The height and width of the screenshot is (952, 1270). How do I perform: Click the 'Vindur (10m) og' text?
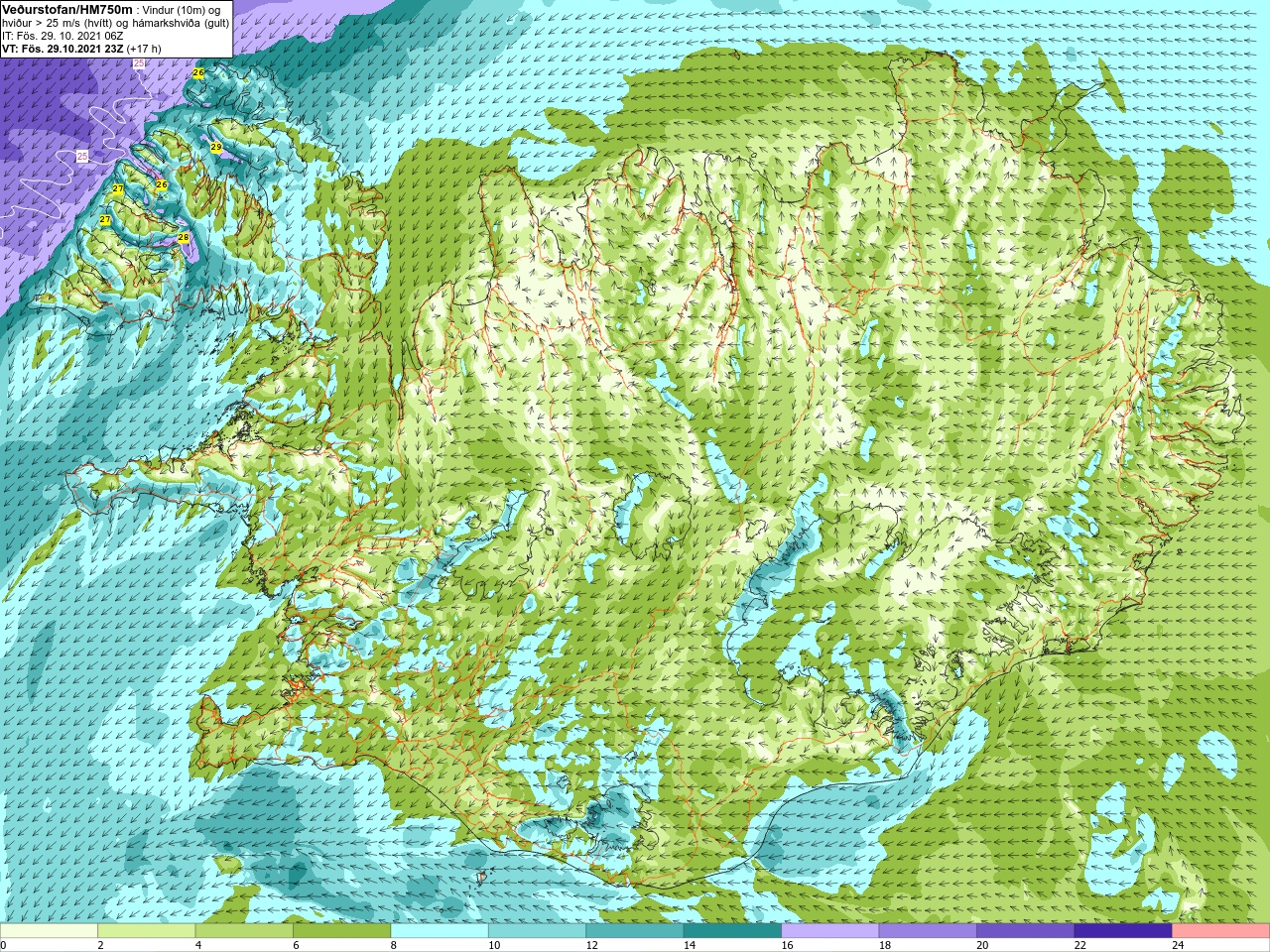coord(183,10)
